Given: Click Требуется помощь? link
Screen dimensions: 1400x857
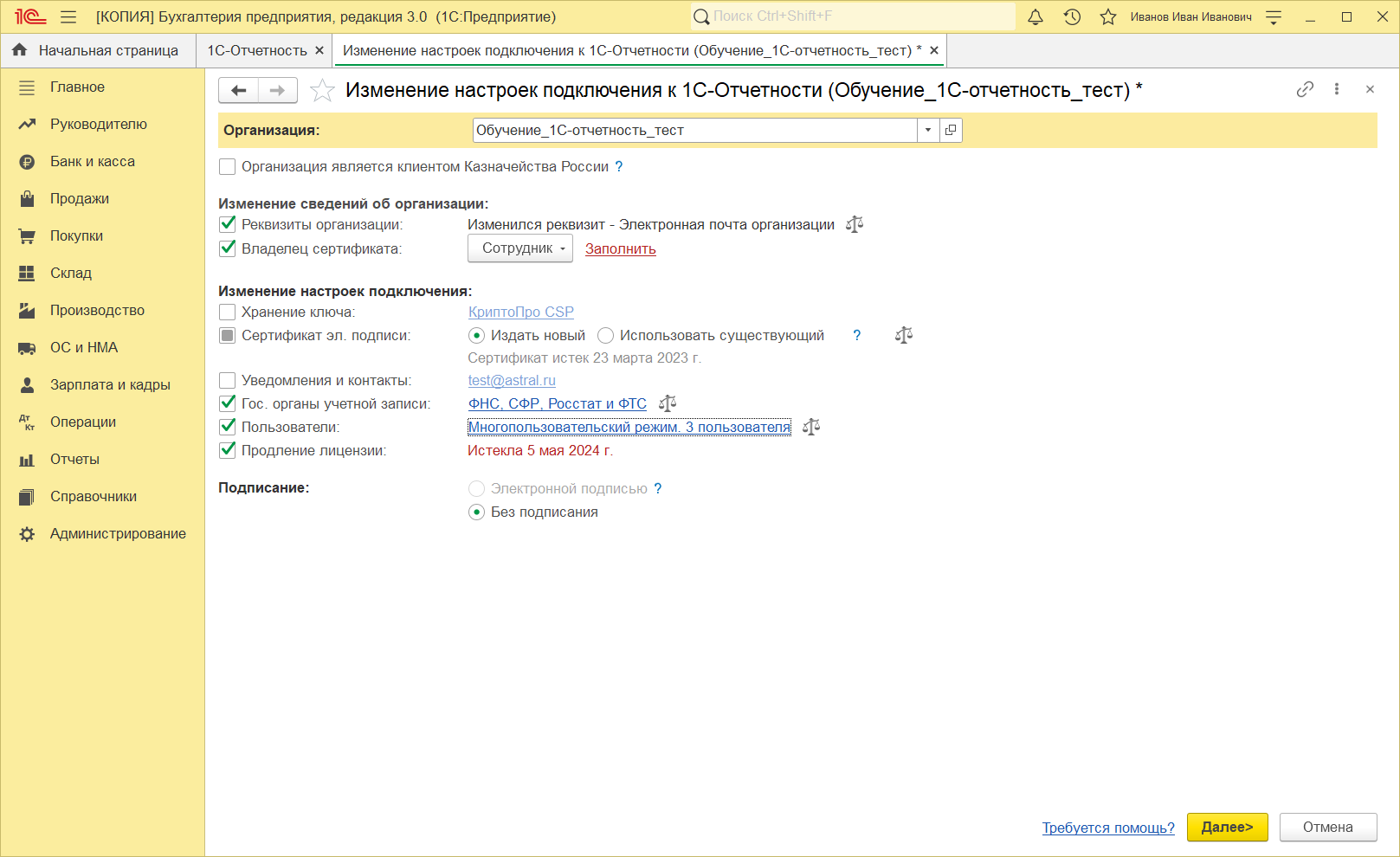Looking at the screenshot, I should click(x=1108, y=828).
